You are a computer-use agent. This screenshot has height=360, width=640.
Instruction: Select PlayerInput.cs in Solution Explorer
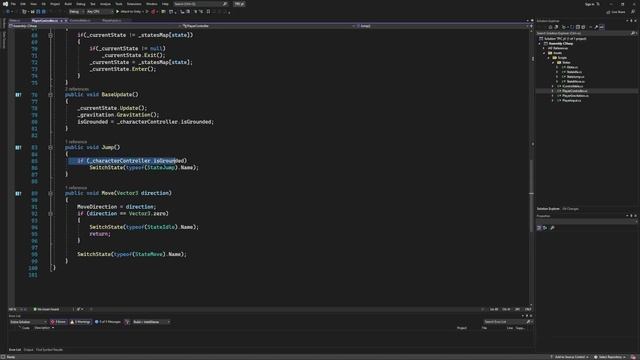(x=571, y=100)
